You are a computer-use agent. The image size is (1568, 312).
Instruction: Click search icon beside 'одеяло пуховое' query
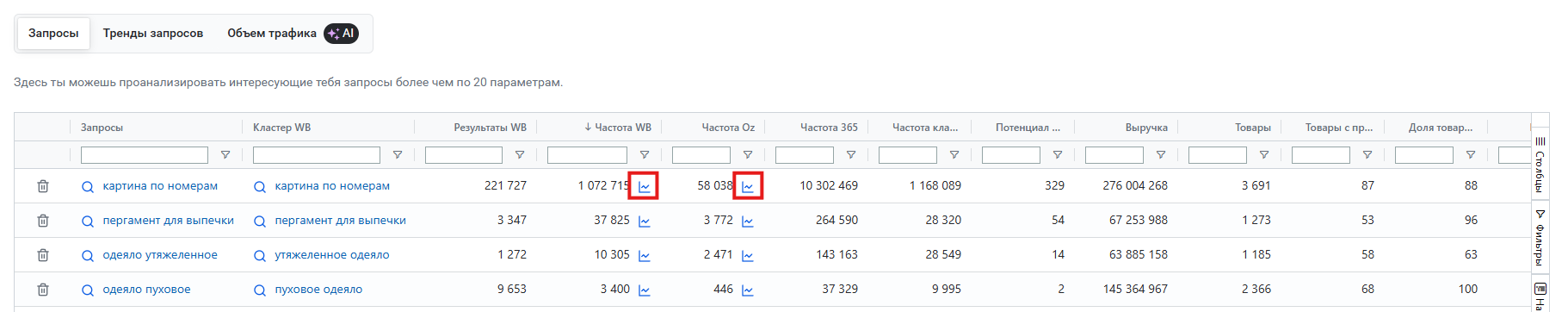87,290
